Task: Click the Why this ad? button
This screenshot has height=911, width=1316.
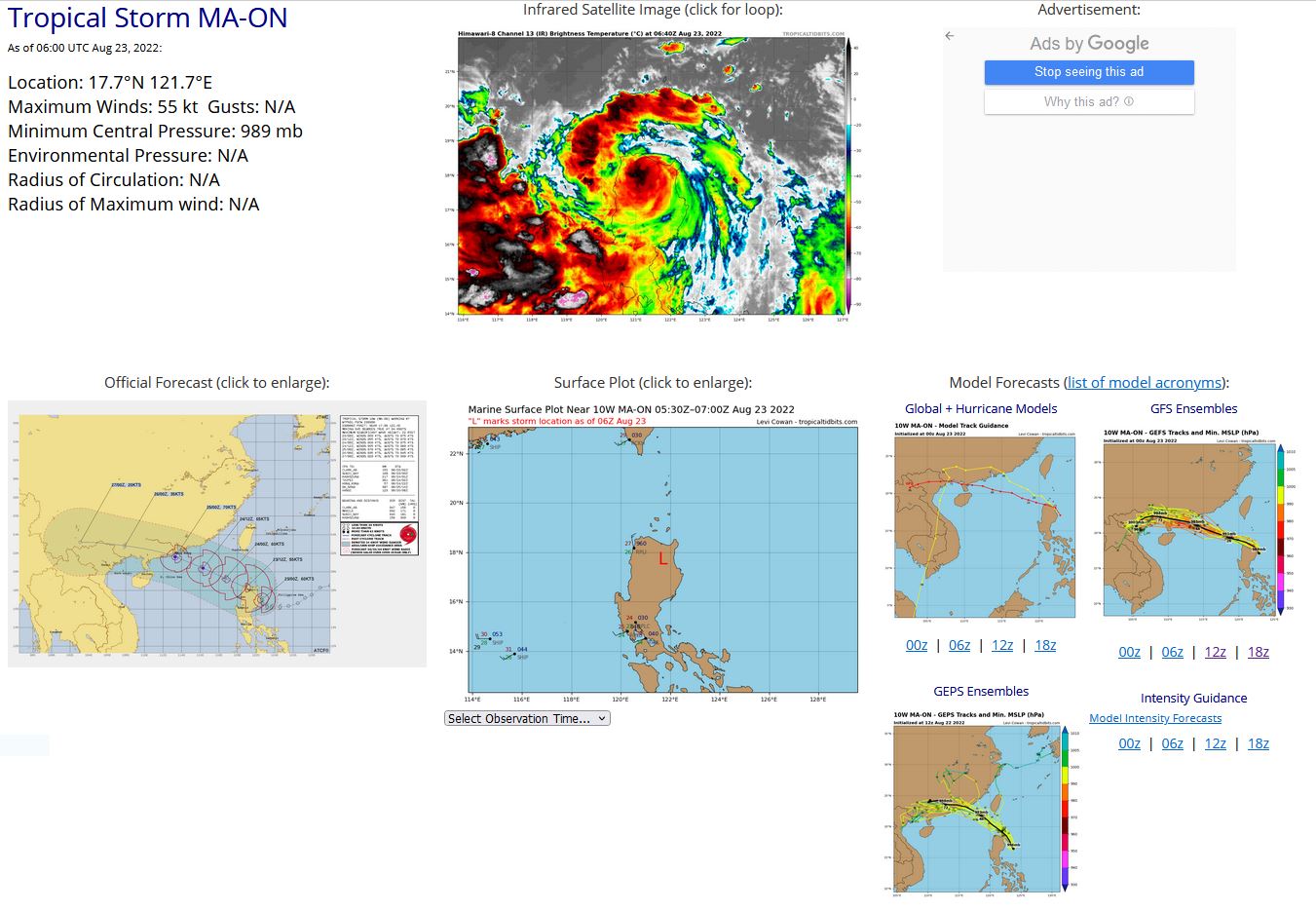Action: click(x=1088, y=101)
